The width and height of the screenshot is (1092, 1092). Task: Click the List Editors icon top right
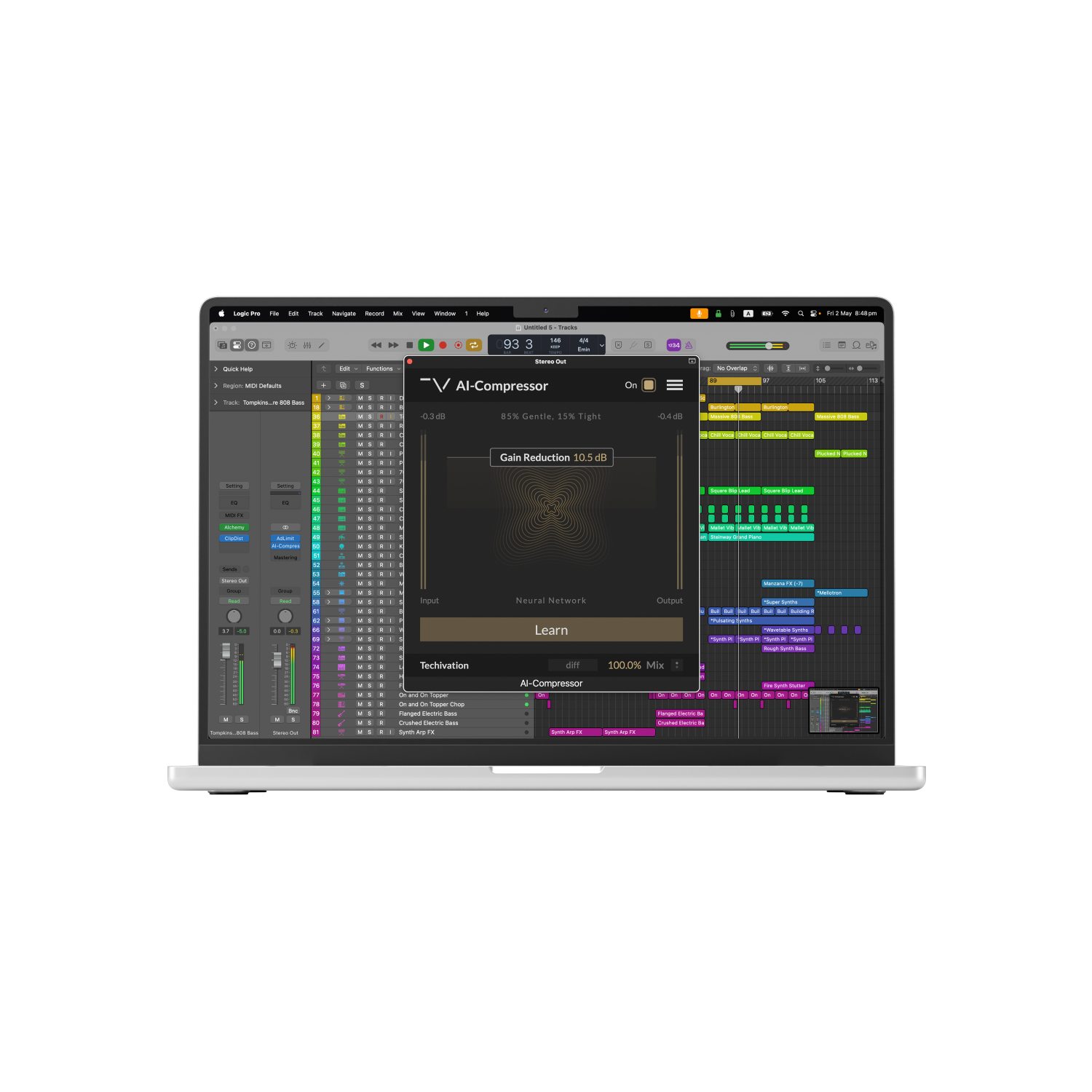pos(826,345)
